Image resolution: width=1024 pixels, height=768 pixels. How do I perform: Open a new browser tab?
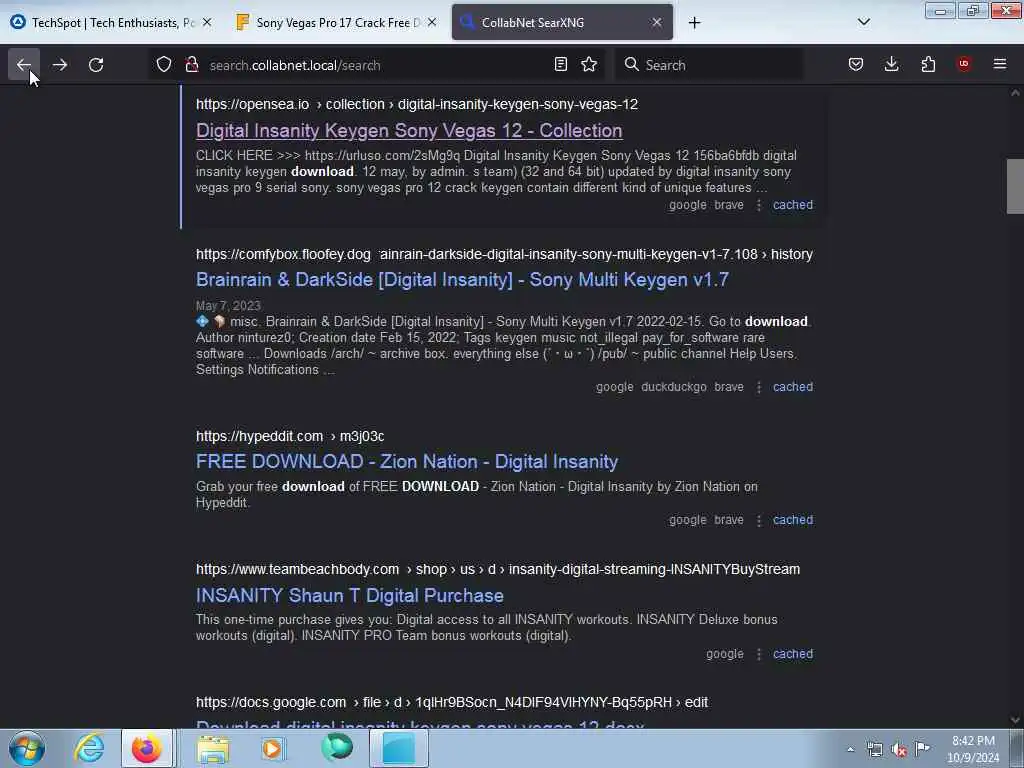[x=694, y=23]
